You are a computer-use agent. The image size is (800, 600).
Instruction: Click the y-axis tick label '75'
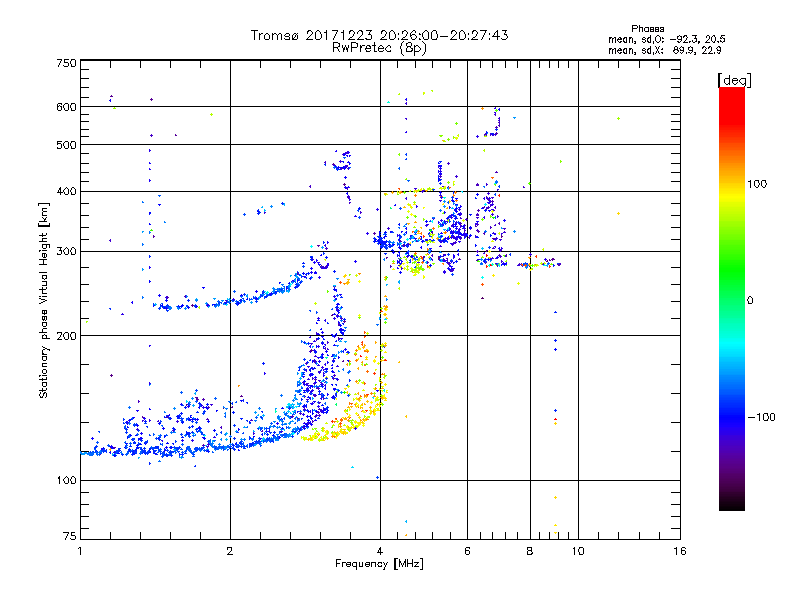69,536
